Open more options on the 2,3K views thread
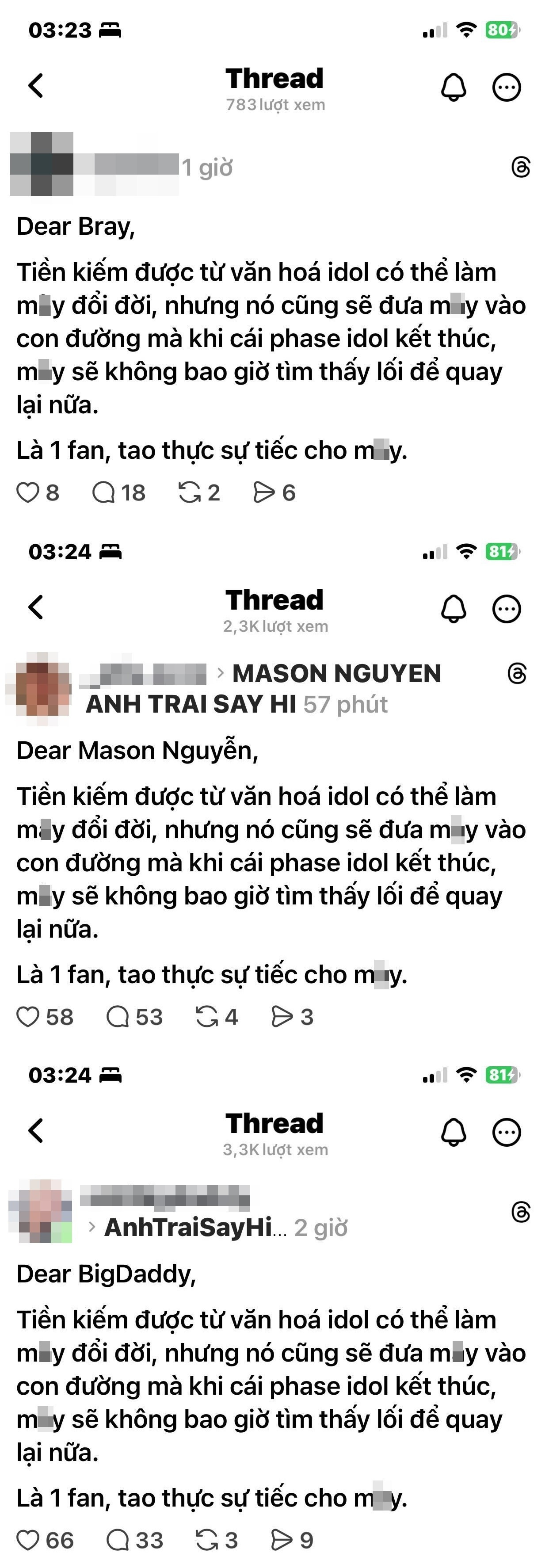 507,609
